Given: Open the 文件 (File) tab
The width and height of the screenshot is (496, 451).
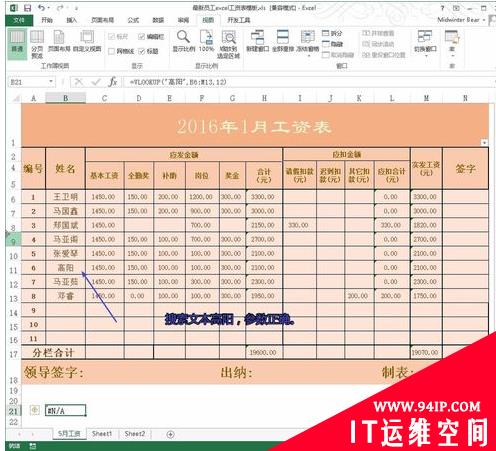Looking at the screenshot, I should click(19, 20).
